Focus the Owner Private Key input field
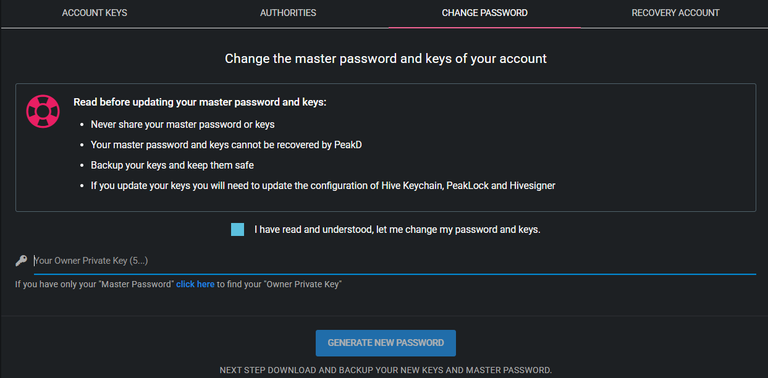This screenshot has width=768, height=378. click(394, 261)
